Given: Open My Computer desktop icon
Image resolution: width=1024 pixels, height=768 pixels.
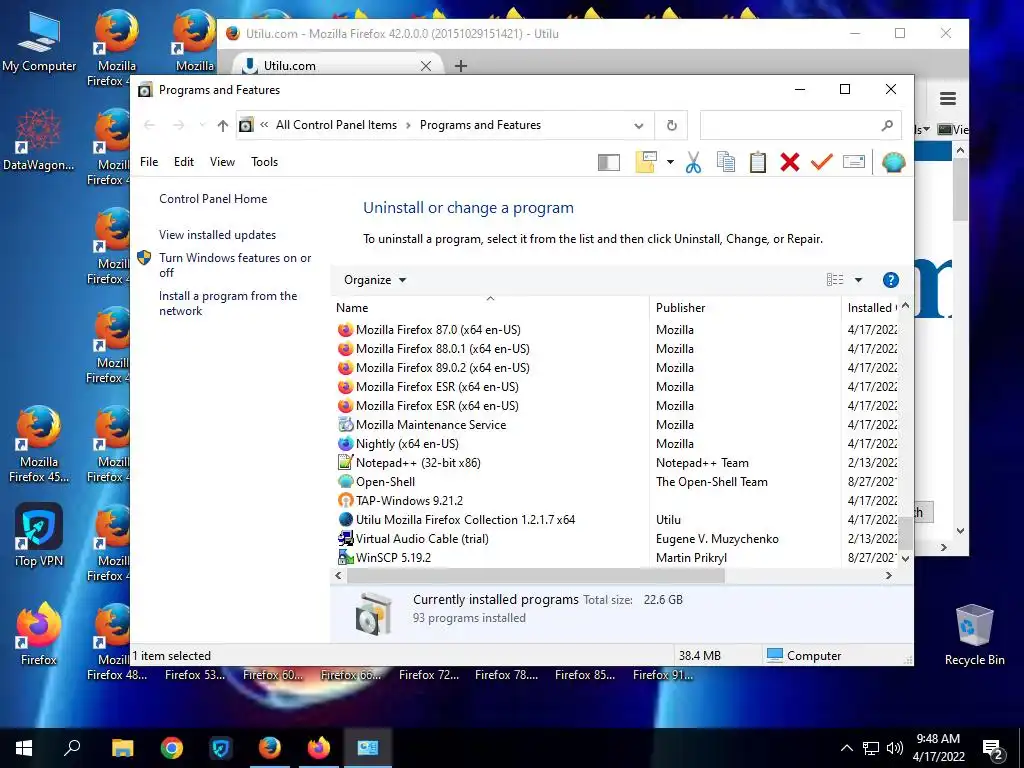Looking at the screenshot, I should tap(39, 42).
